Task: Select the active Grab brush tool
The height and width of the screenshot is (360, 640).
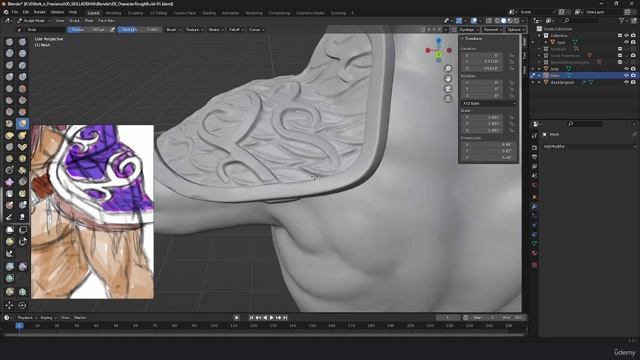Action: click(22, 123)
